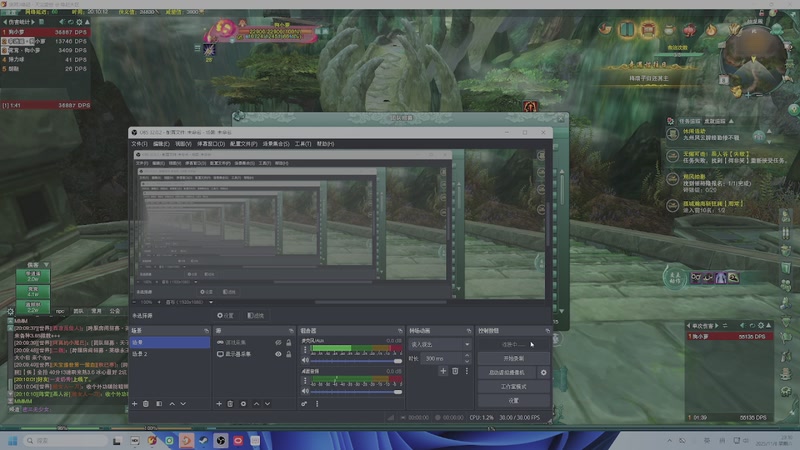The height and width of the screenshot is (450, 800).
Task: Add a scene transition with the plus icon
Action: click(x=443, y=371)
